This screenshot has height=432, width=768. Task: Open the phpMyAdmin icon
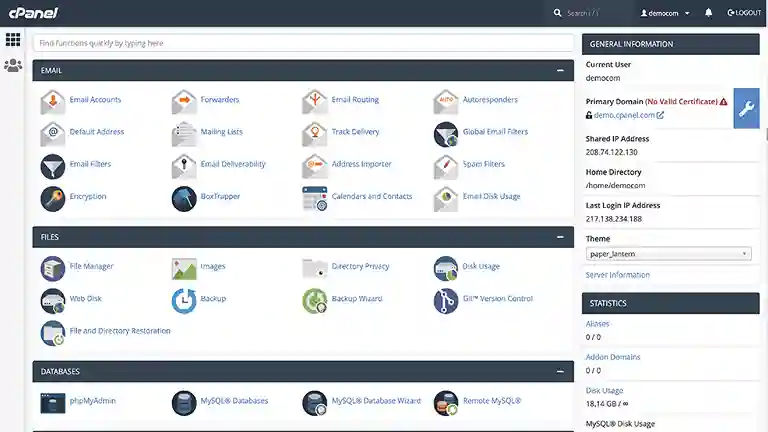pos(53,403)
